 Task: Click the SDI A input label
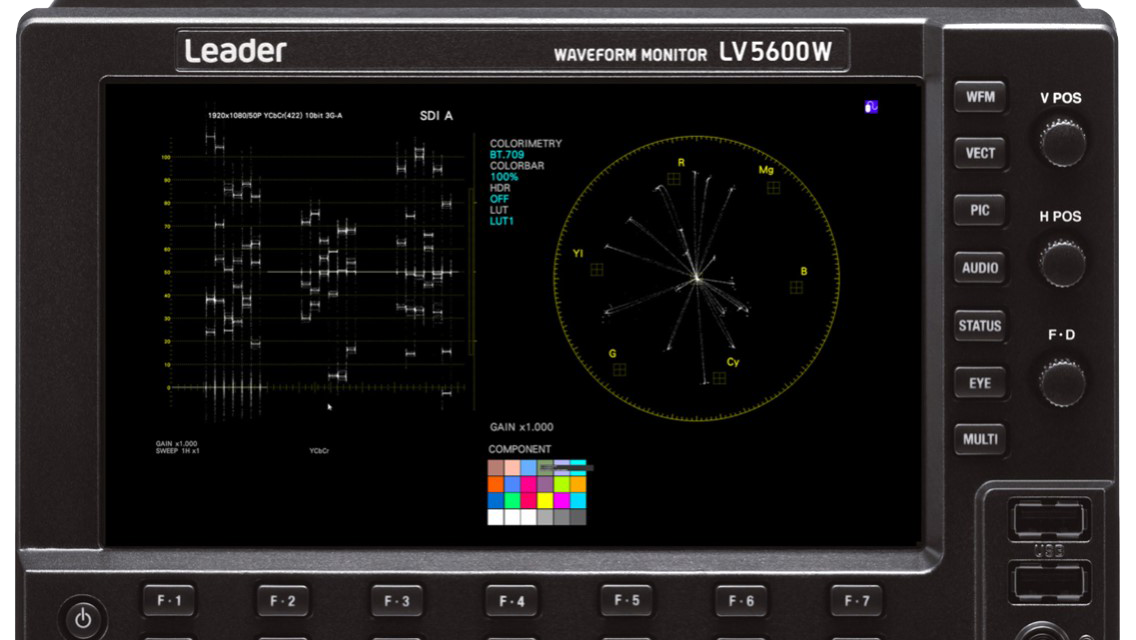coord(436,115)
